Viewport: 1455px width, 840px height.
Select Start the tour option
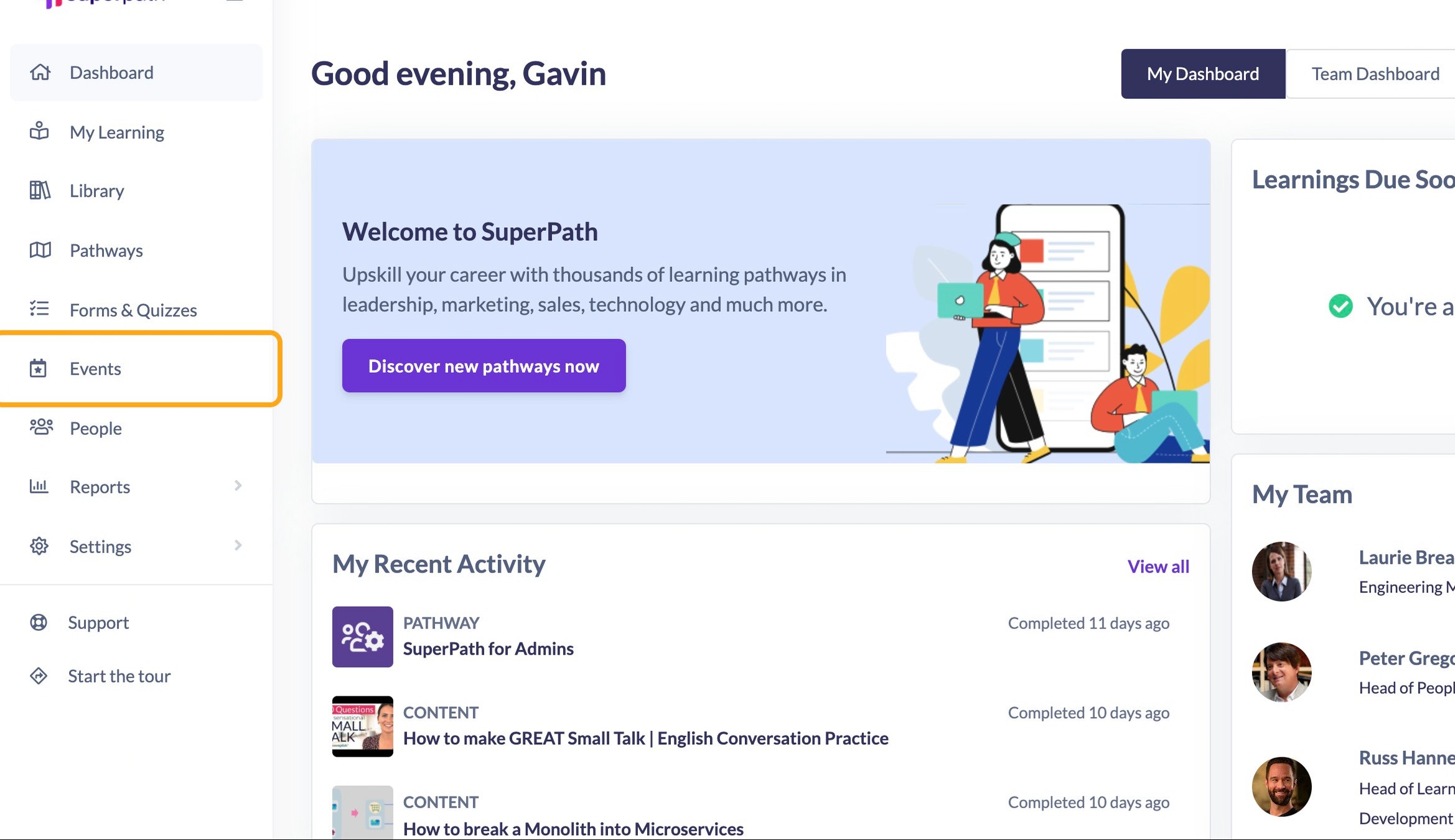point(119,675)
